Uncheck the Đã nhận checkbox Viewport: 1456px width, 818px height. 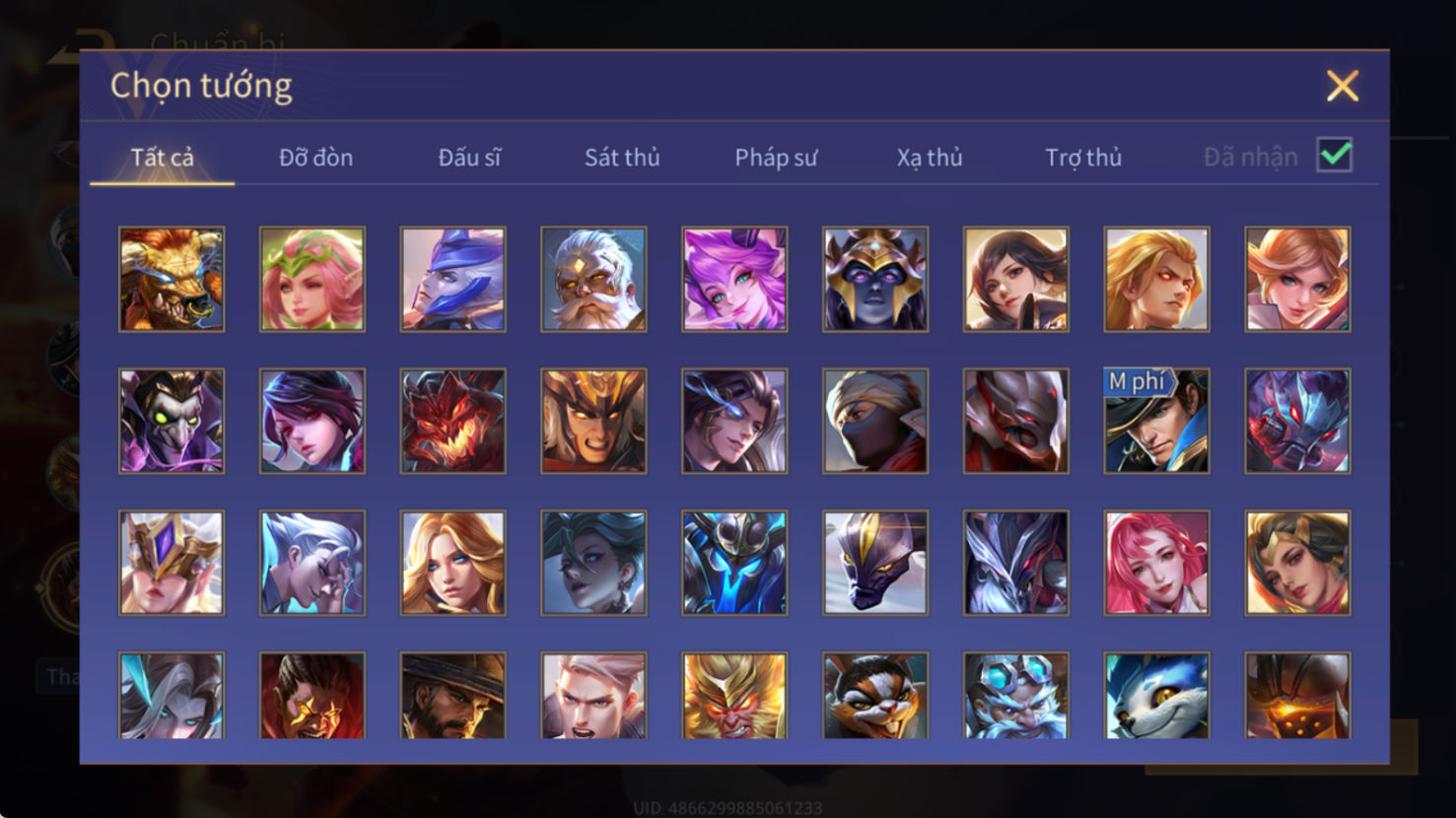(1335, 156)
